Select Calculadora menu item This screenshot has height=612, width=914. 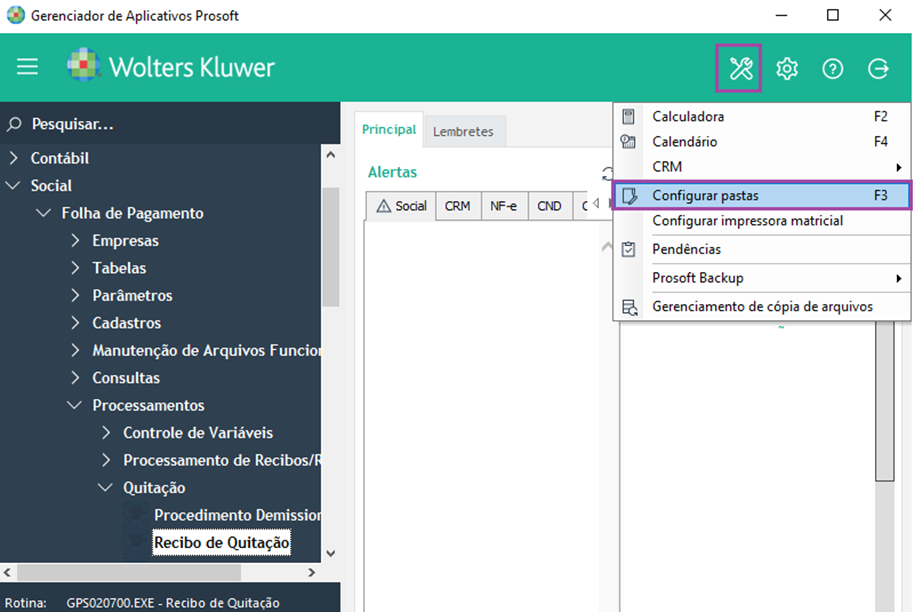(x=762, y=117)
